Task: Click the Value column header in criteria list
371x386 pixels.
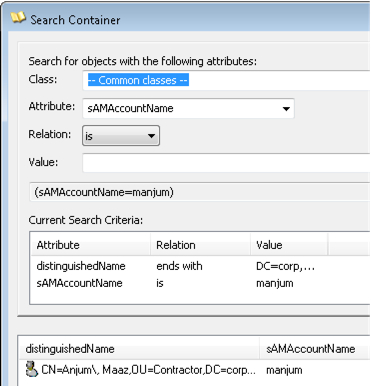Action: (289, 245)
